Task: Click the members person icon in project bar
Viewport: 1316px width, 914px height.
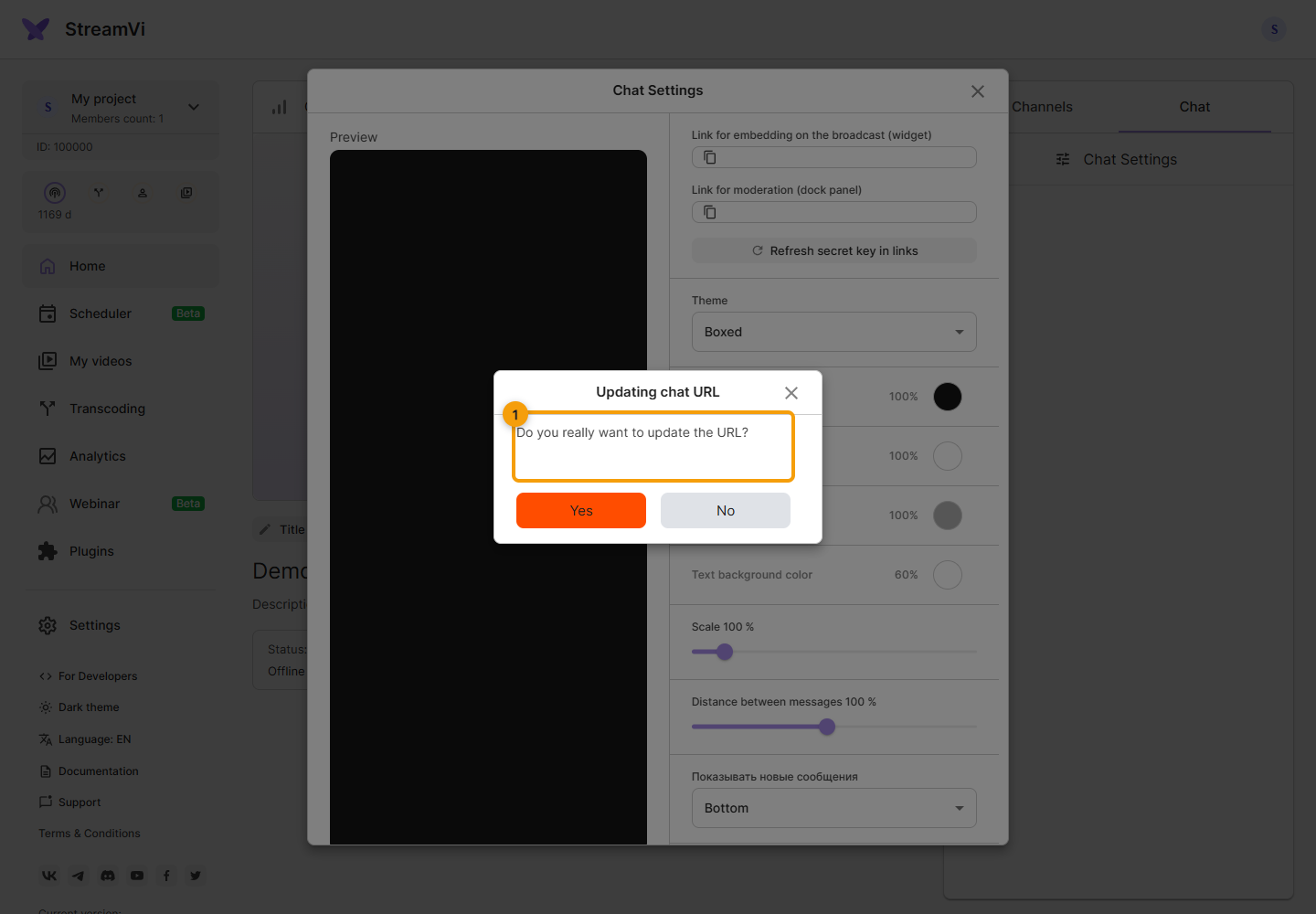Action: click(143, 193)
